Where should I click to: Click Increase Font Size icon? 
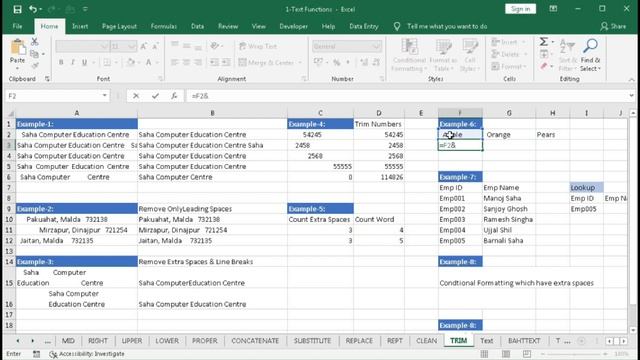144,47
